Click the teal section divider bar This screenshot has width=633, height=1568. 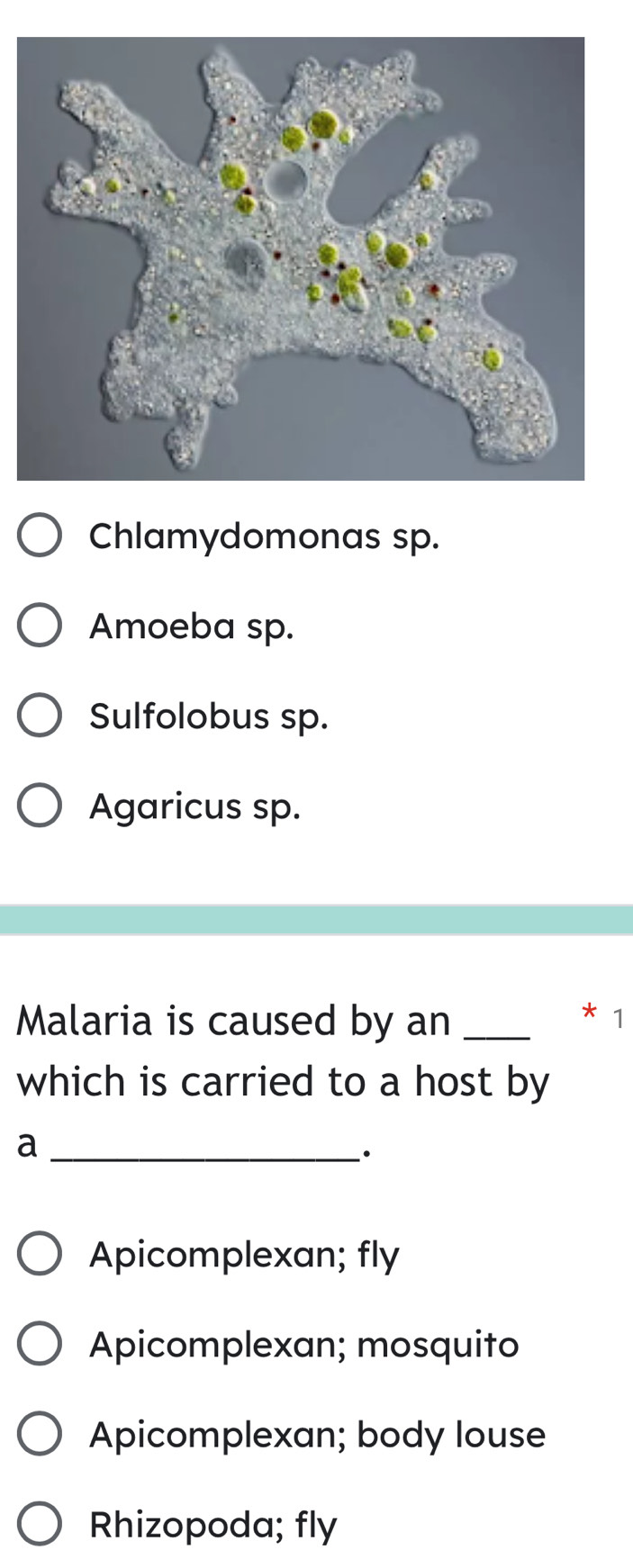pyautogui.click(x=316, y=920)
